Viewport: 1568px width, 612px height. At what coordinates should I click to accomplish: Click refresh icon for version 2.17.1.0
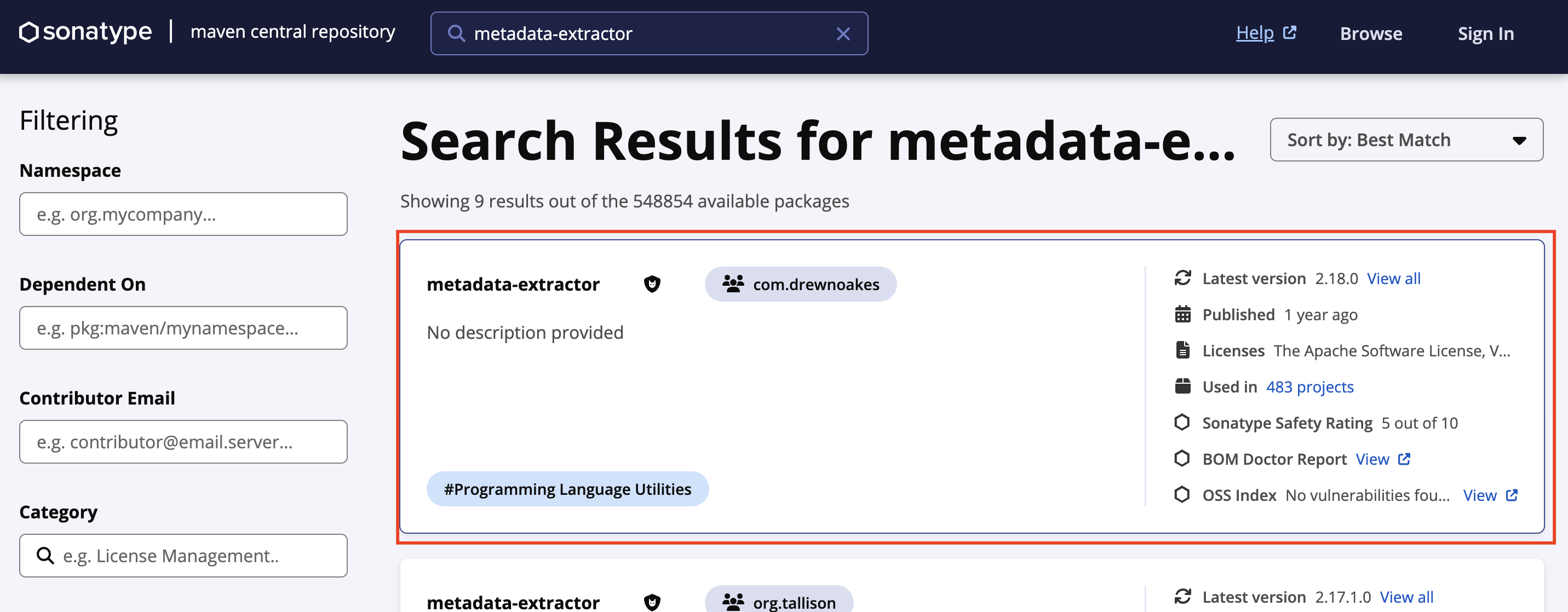(x=1182, y=596)
